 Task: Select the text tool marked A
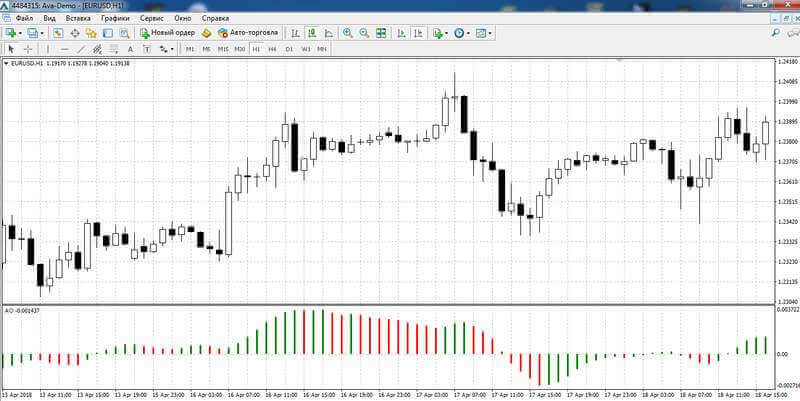[x=130, y=49]
